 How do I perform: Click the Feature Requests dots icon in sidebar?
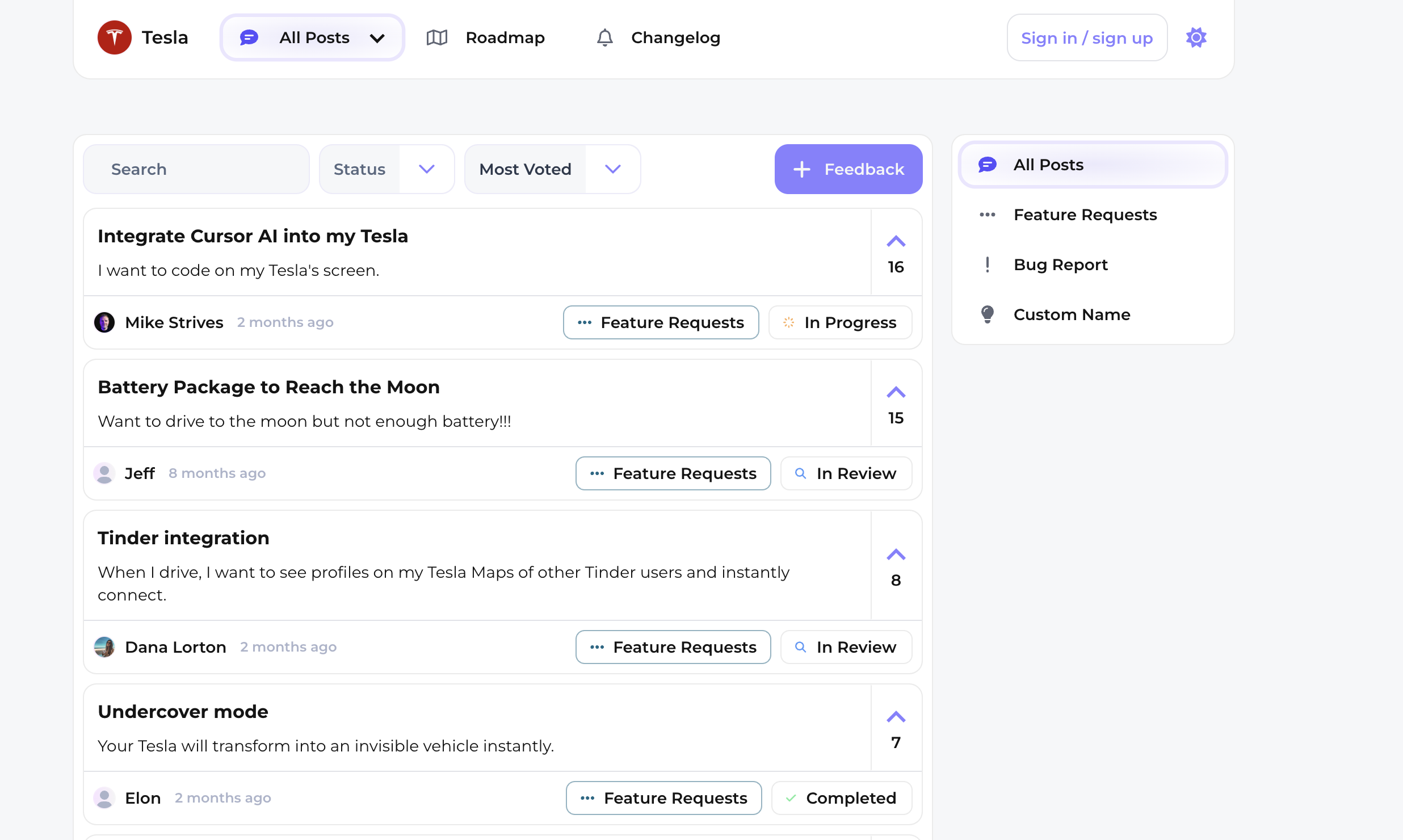tap(988, 215)
